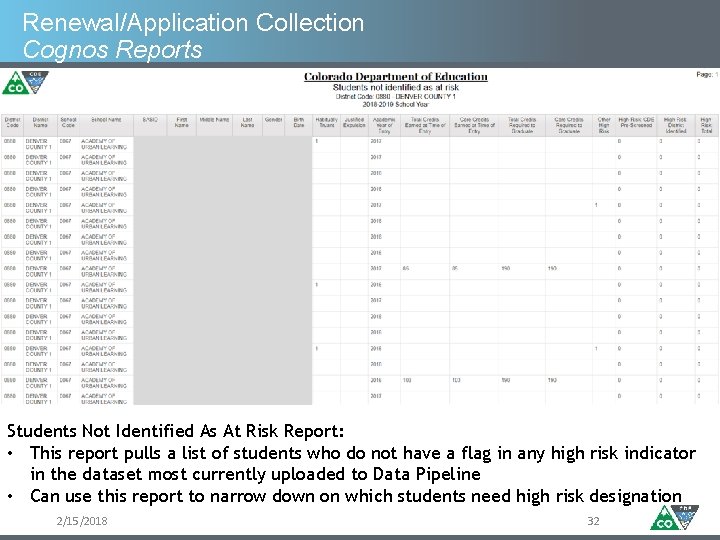The image size is (720, 540).
Task: Click the Students Not Identified As At Risk Report heading
Action: click(x=175, y=431)
